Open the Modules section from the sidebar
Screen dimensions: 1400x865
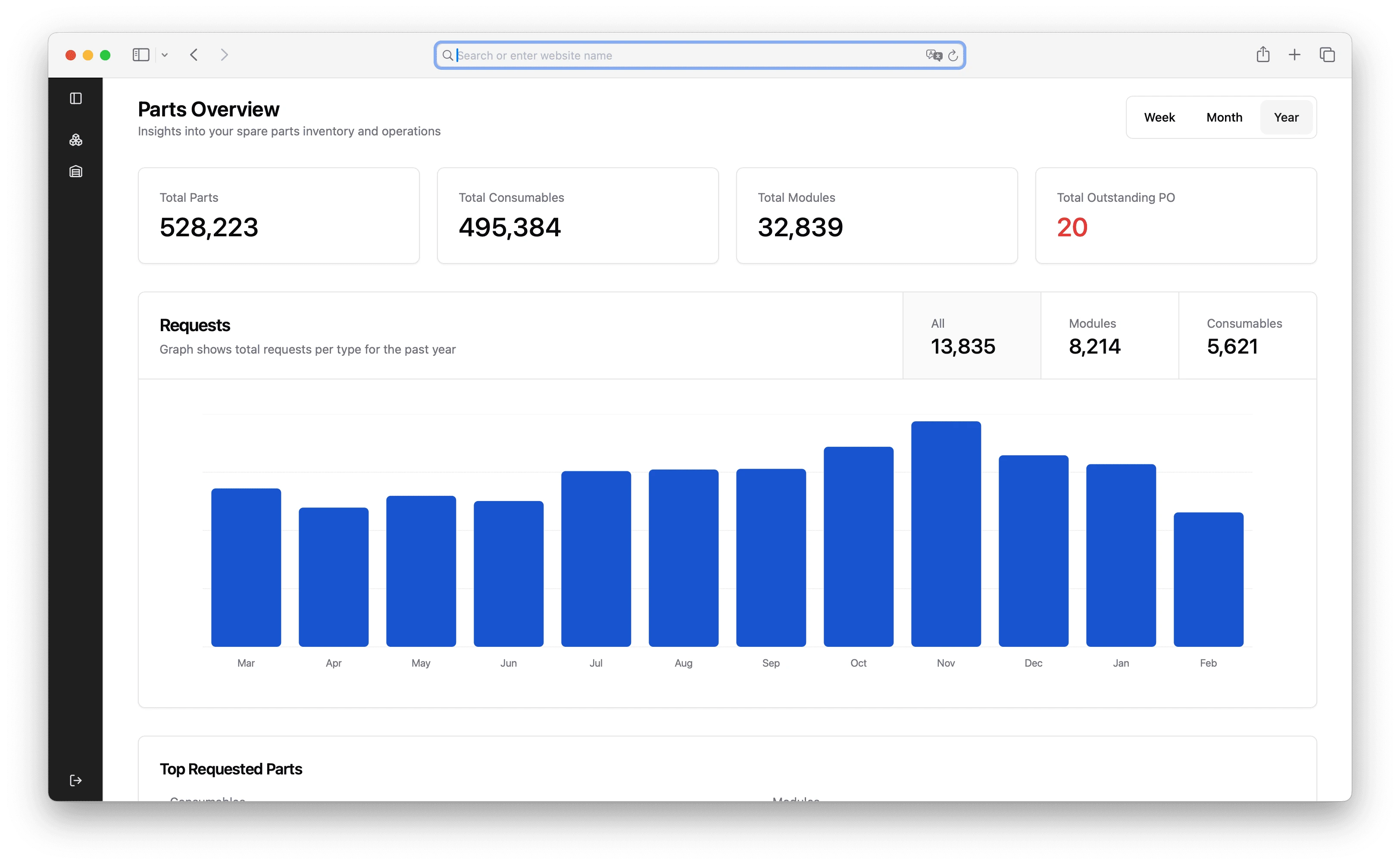coord(76,140)
